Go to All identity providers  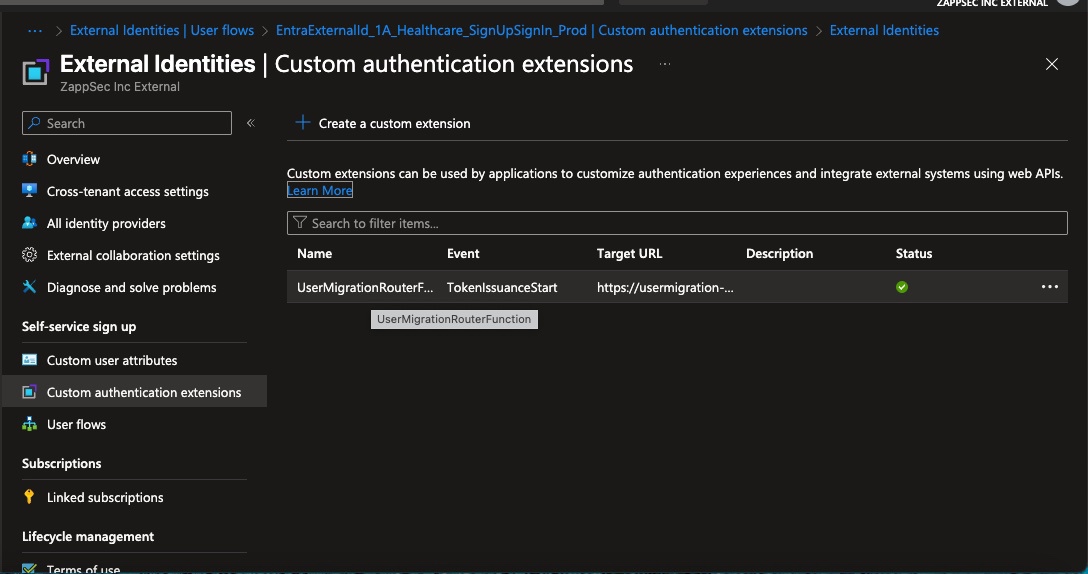tap(106, 223)
